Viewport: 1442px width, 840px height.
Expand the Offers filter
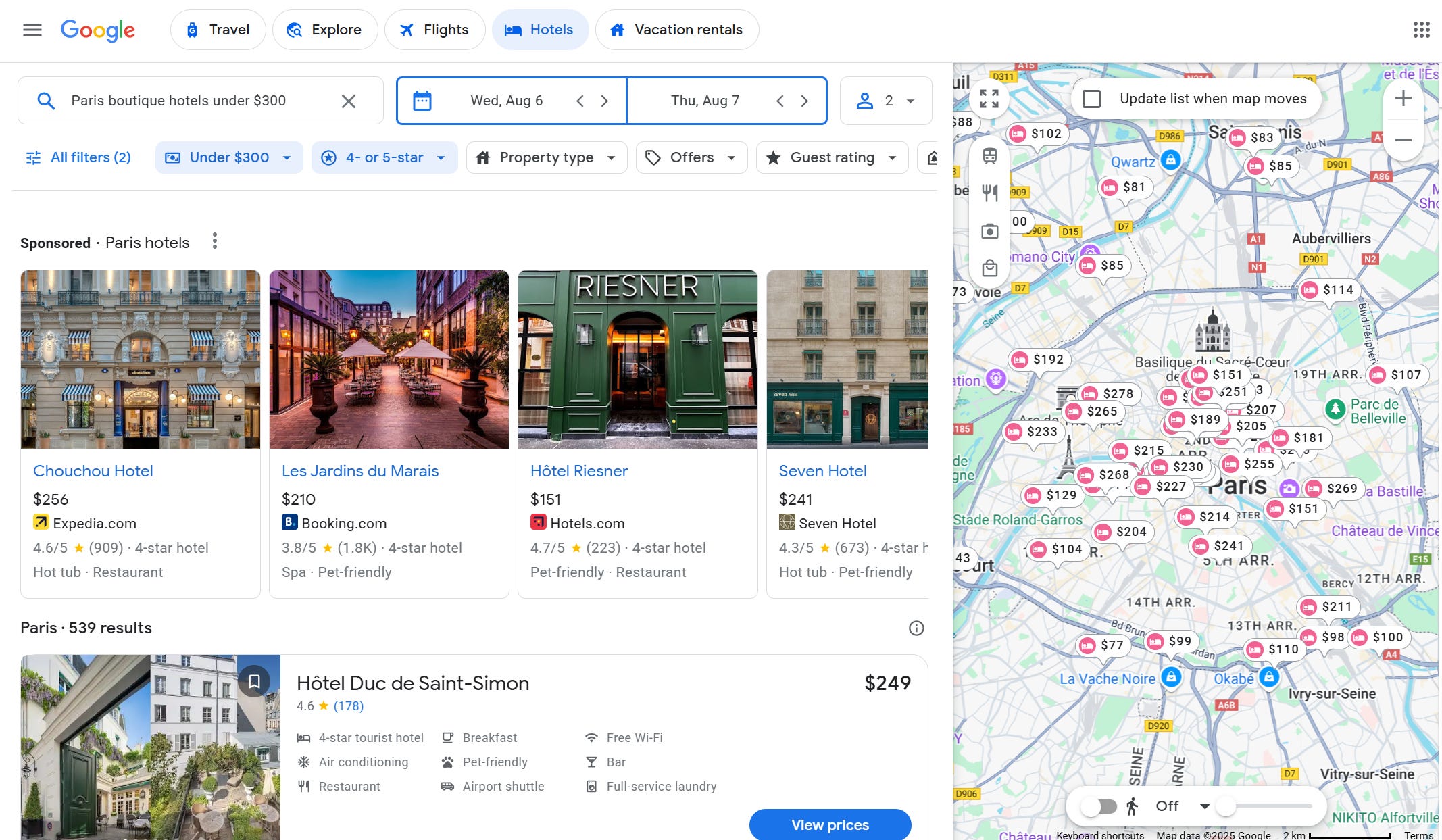[x=691, y=157]
